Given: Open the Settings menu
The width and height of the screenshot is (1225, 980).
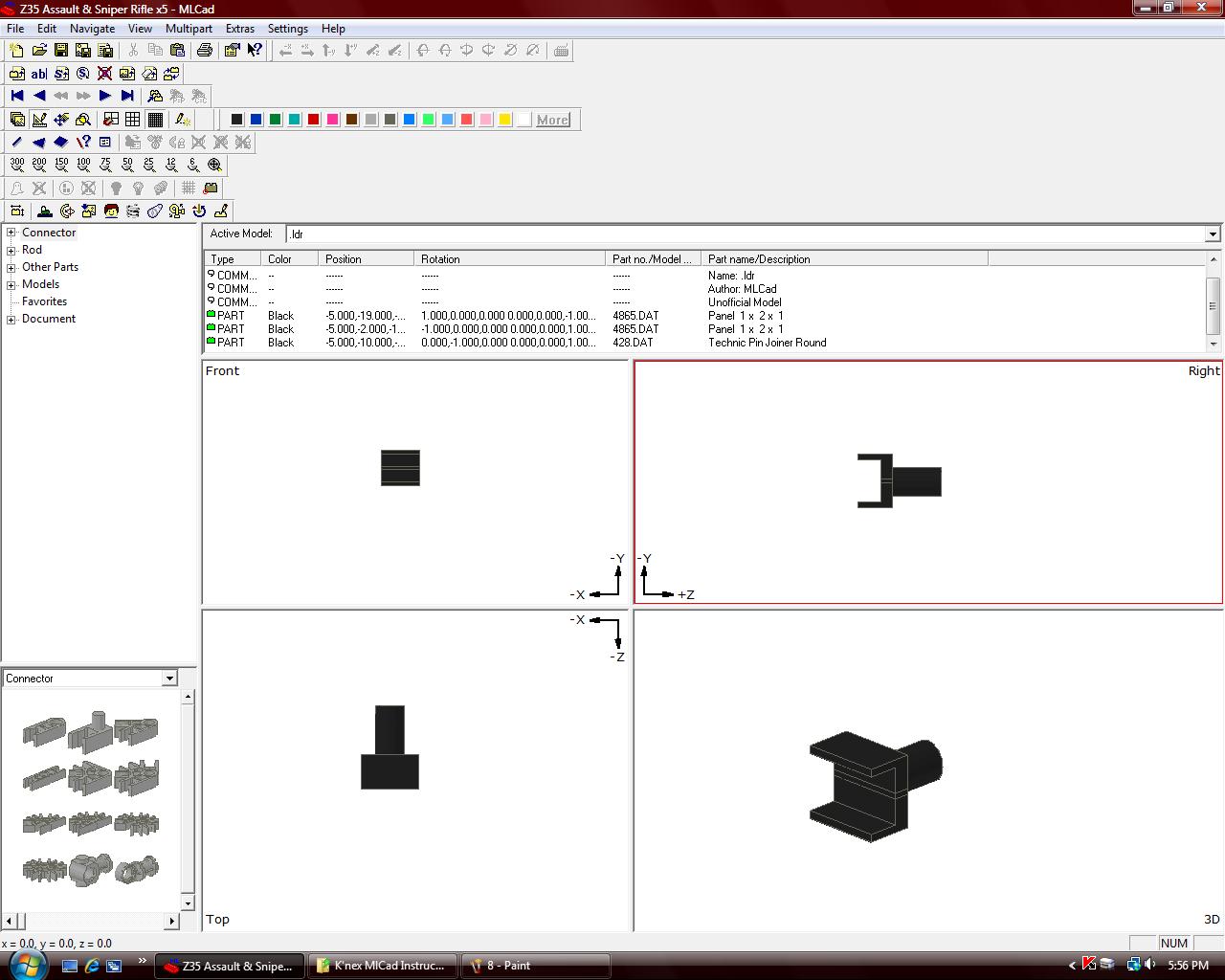Looking at the screenshot, I should click(287, 29).
